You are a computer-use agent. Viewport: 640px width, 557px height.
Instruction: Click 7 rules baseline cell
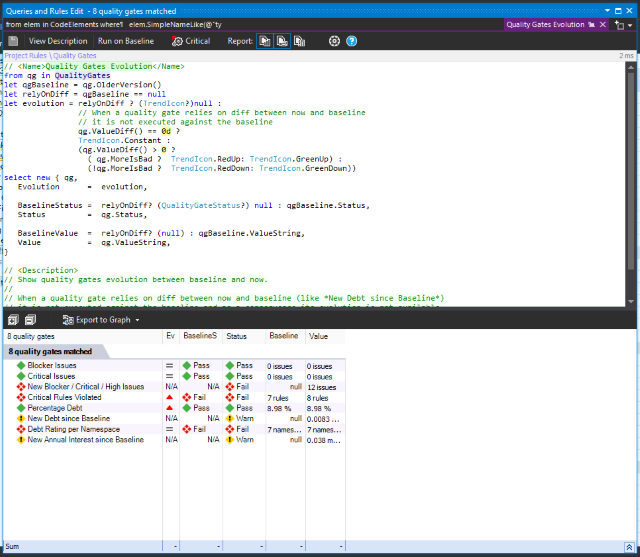(278, 398)
